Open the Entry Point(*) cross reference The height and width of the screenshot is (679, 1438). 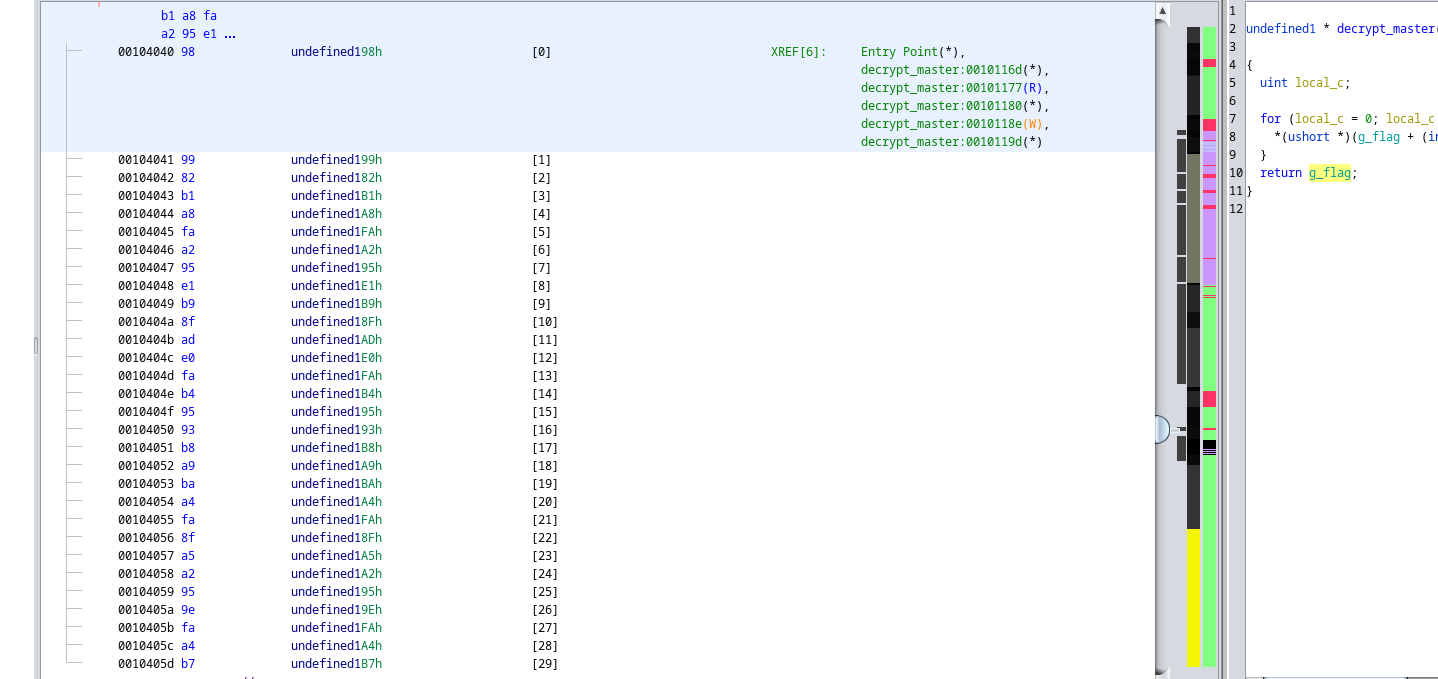click(x=913, y=52)
